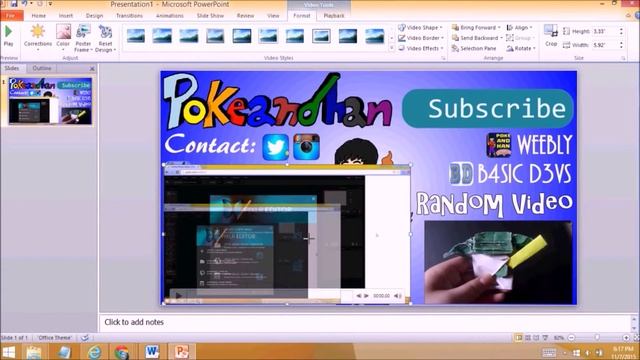This screenshot has height=360, width=640.
Task: Zoom in with the plus button
Action: 626,338
